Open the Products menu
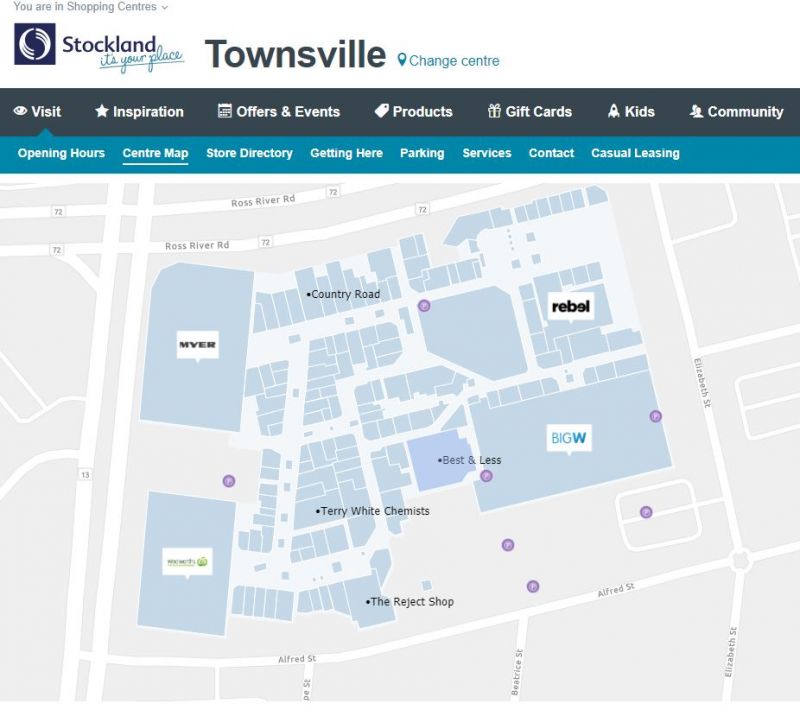800x710 pixels. (x=413, y=111)
